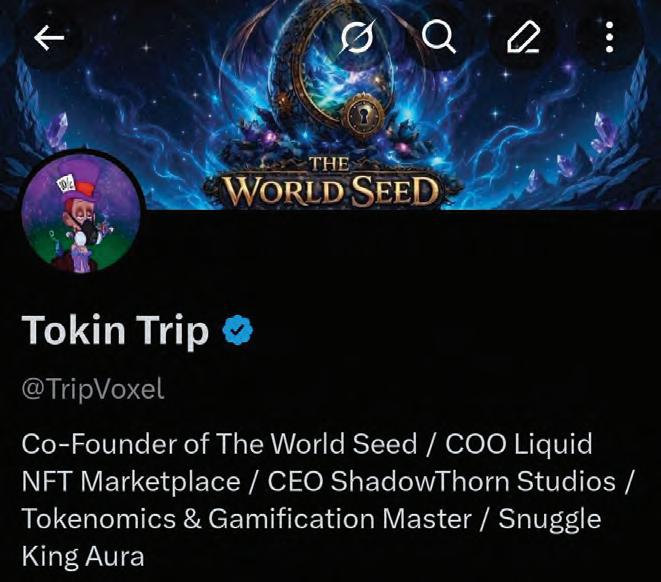This screenshot has width=661, height=582.
Task: Open Grok via the slashed-circle icon
Action: click(355, 38)
